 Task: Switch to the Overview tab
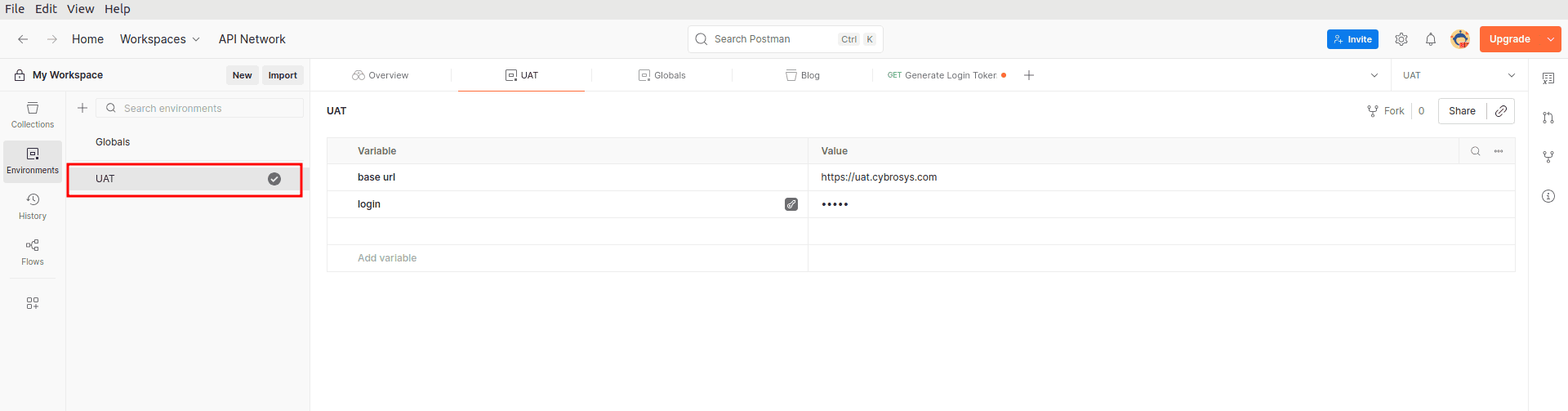pos(381,75)
